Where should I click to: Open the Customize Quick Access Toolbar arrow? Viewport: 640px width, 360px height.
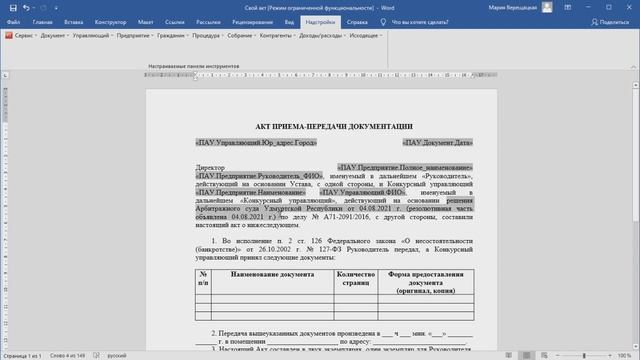click(x=56, y=8)
